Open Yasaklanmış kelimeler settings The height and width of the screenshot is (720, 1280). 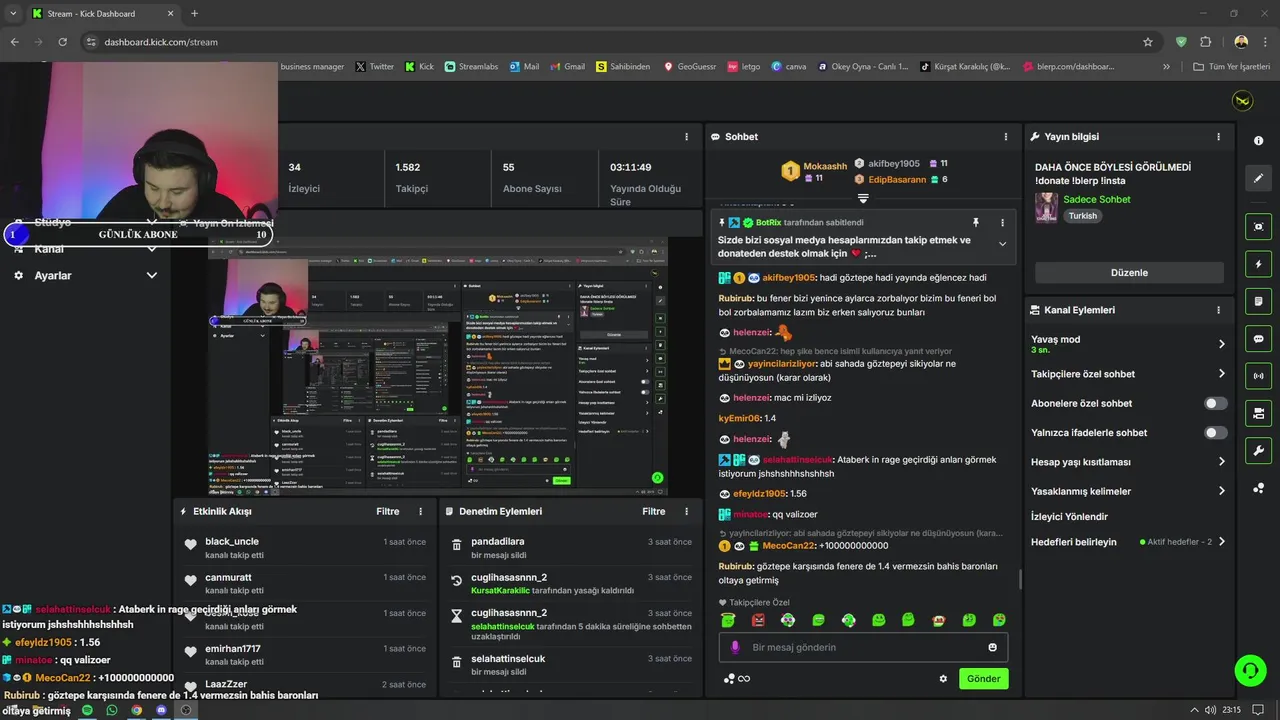point(1128,491)
